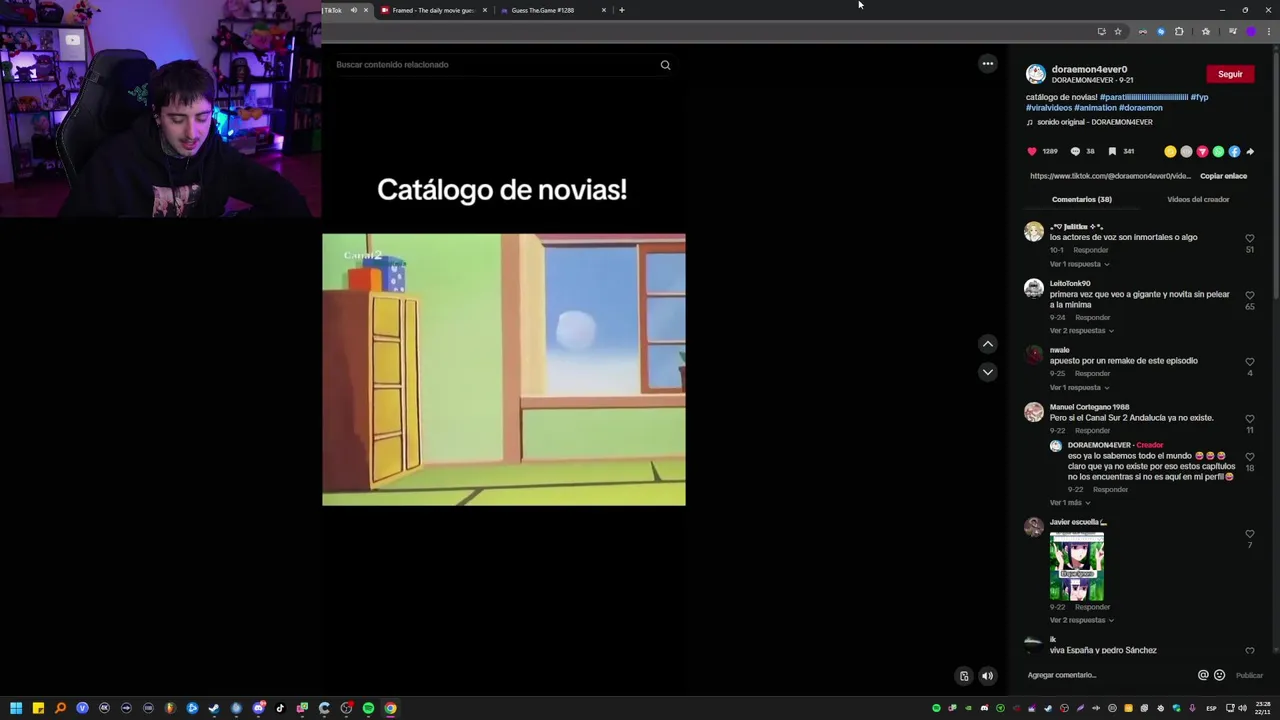Open Chrome three-dot menu
This screenshot has height=720, width=1280.
coord(1269,32)
